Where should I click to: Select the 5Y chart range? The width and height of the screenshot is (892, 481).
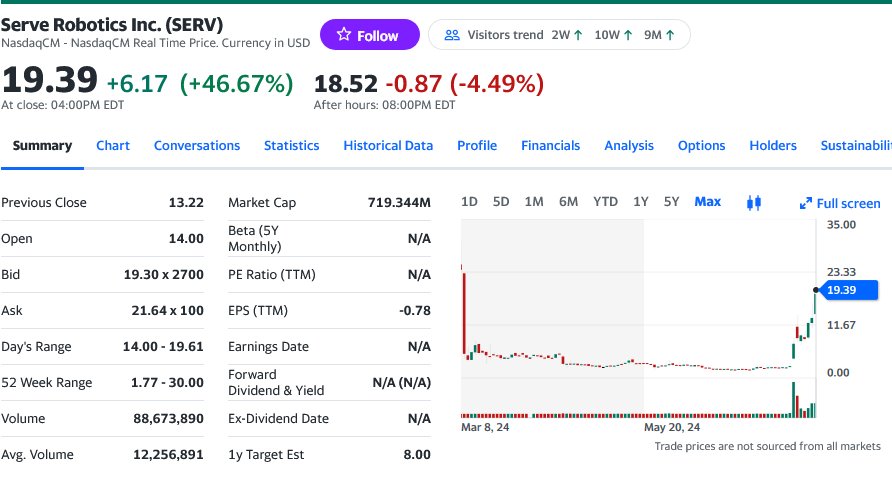coord(671,202)
